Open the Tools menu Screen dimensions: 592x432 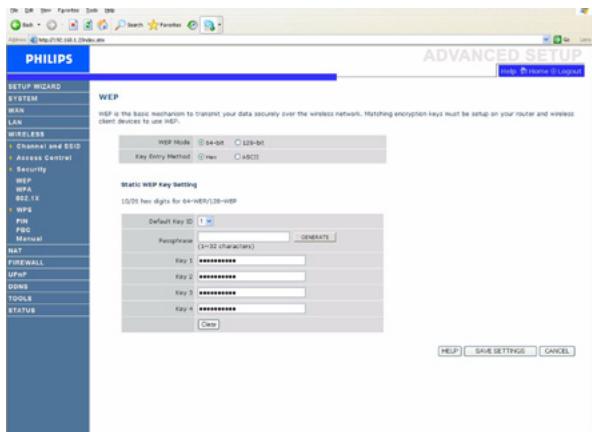coord(92,10)
